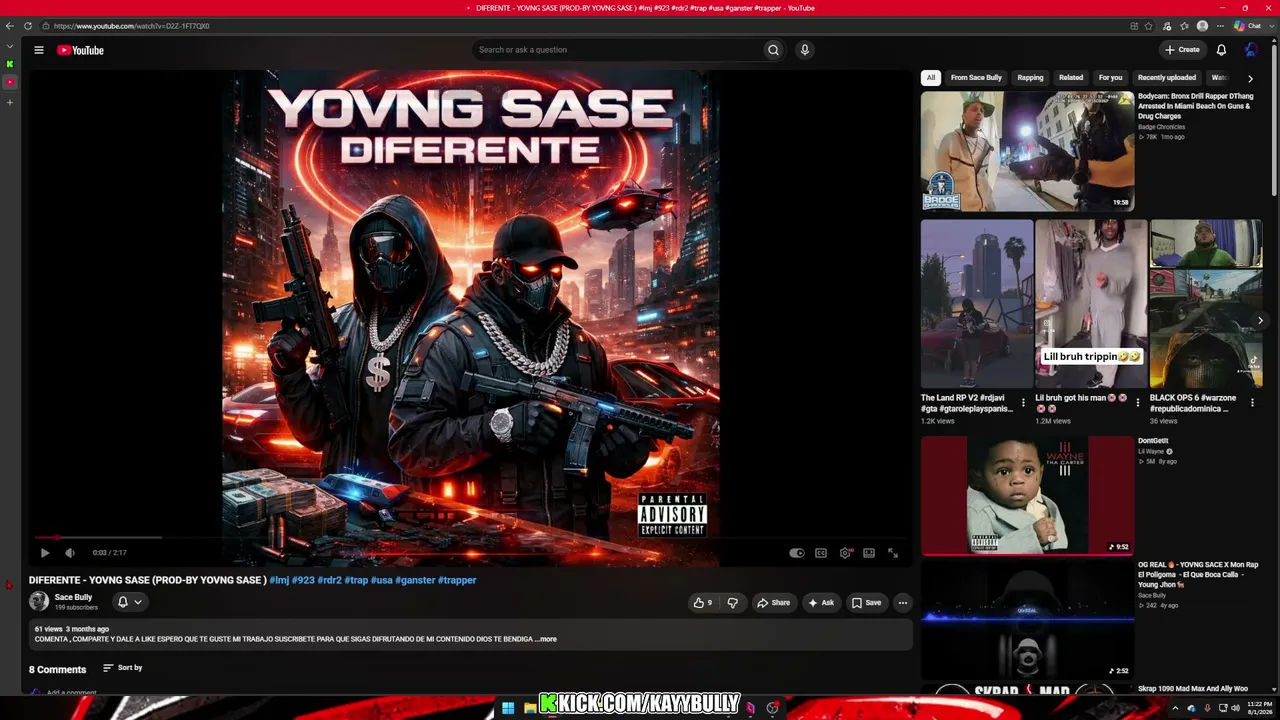This screenshot has width=1280, height=720.
Task: Open the Create menu button
Action: 1182,50
